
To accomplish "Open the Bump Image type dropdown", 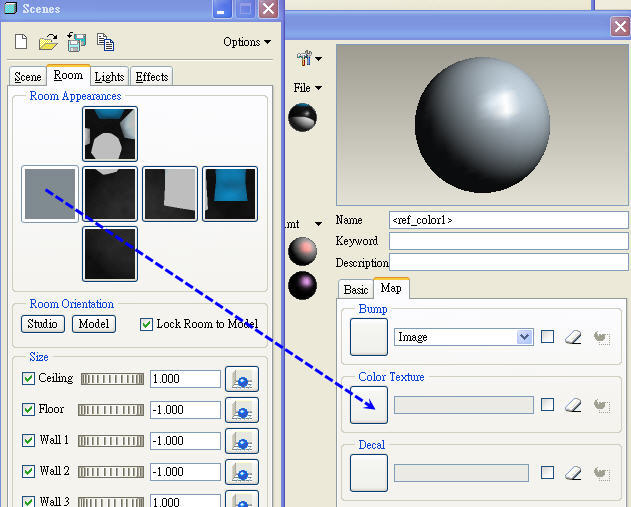I will click(464, 337).
